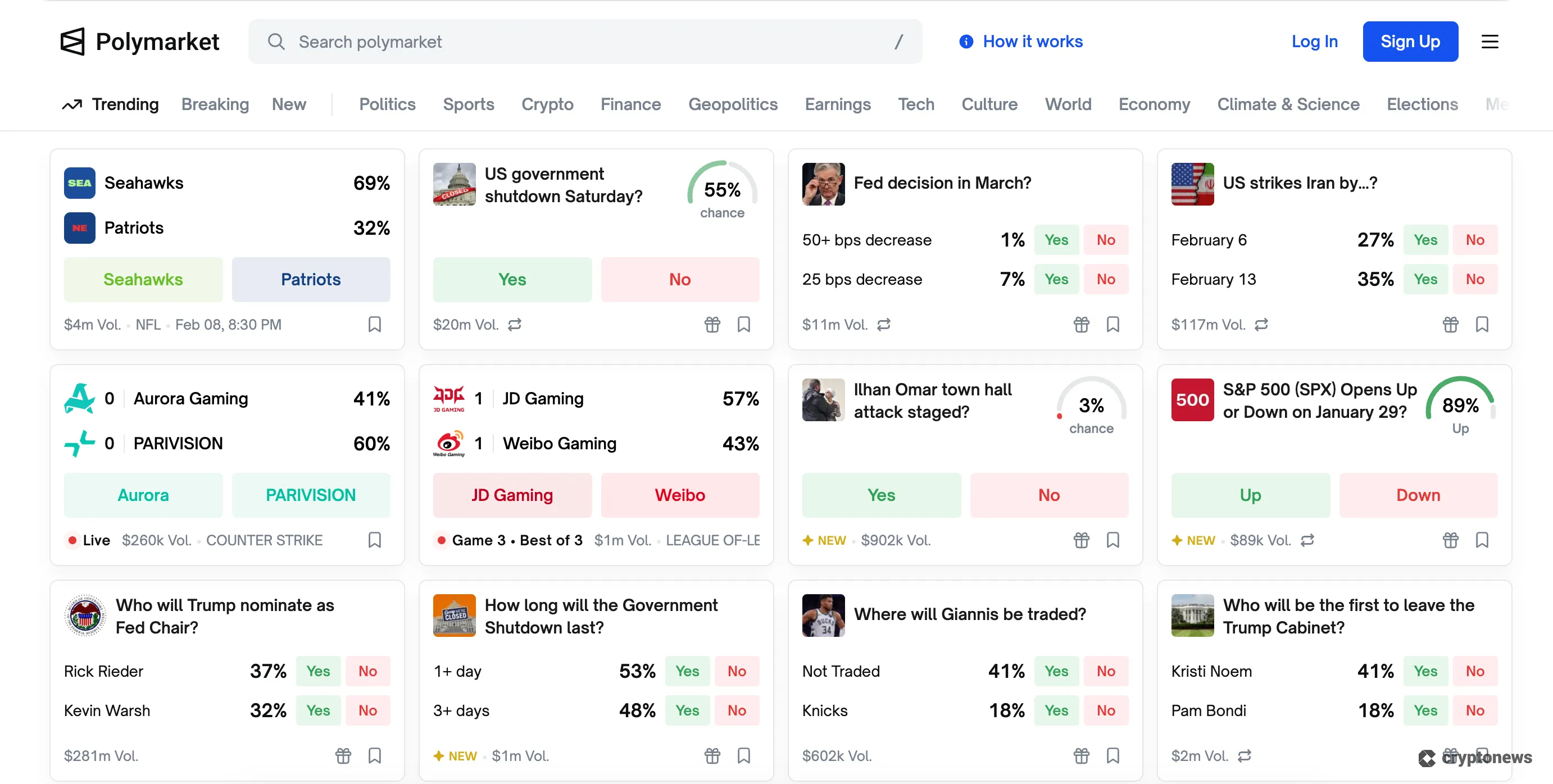Open Where will Giannis be traded thumbnail
The width and height of the screenshot is (1553, 784).
click(823, 616)
